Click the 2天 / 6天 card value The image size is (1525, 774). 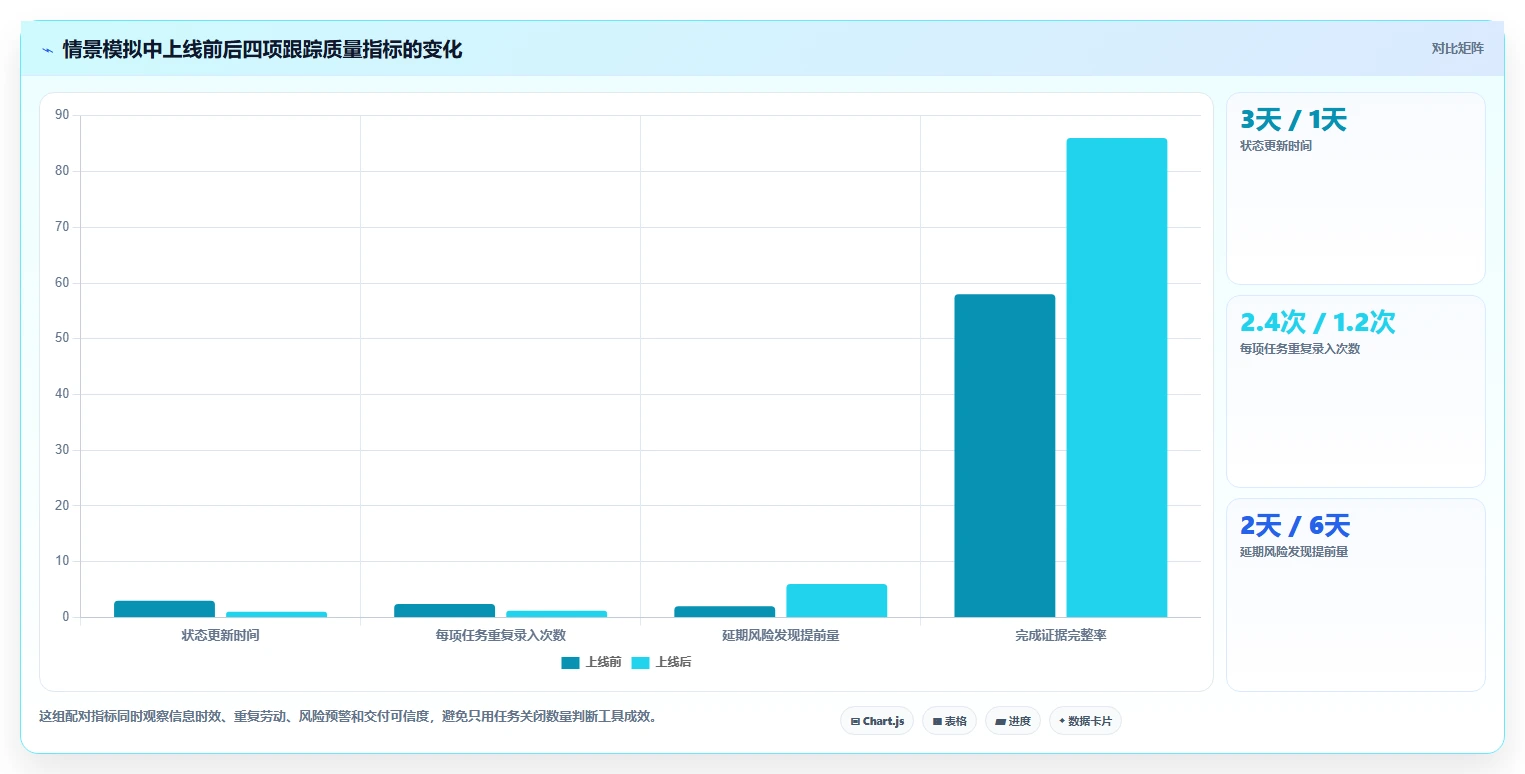(1295, 525)
